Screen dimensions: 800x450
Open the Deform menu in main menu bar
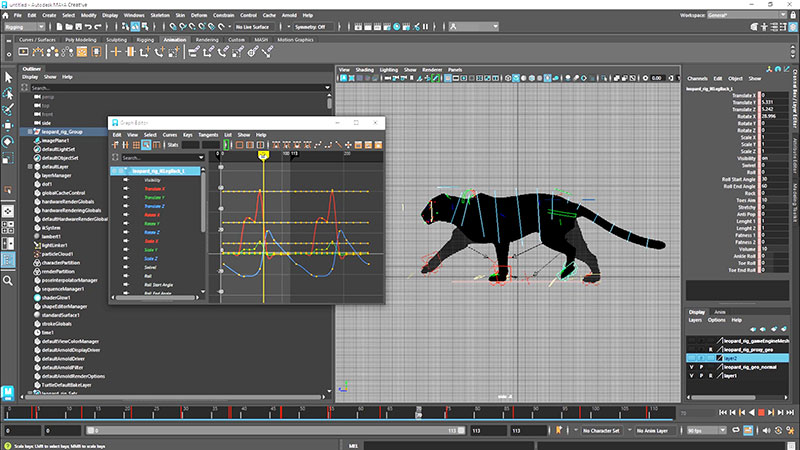[x=199, y=15]
